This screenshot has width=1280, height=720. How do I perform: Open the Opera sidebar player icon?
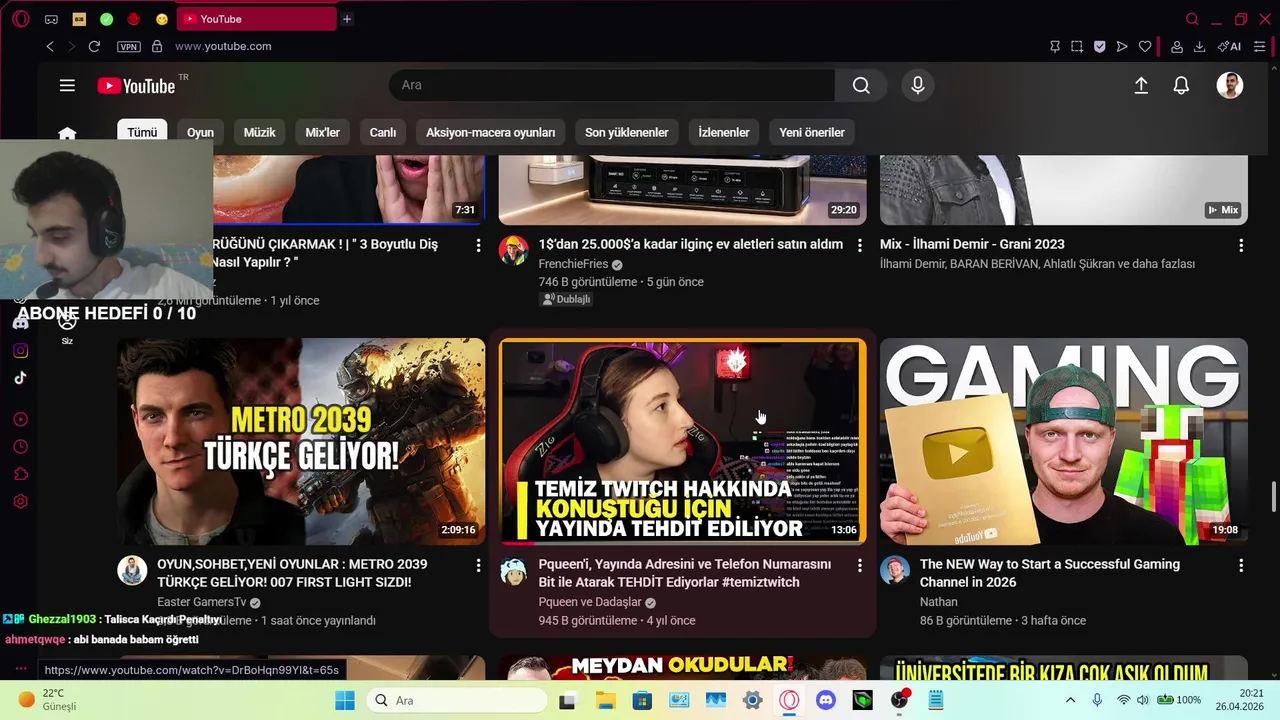pos(20,420)
